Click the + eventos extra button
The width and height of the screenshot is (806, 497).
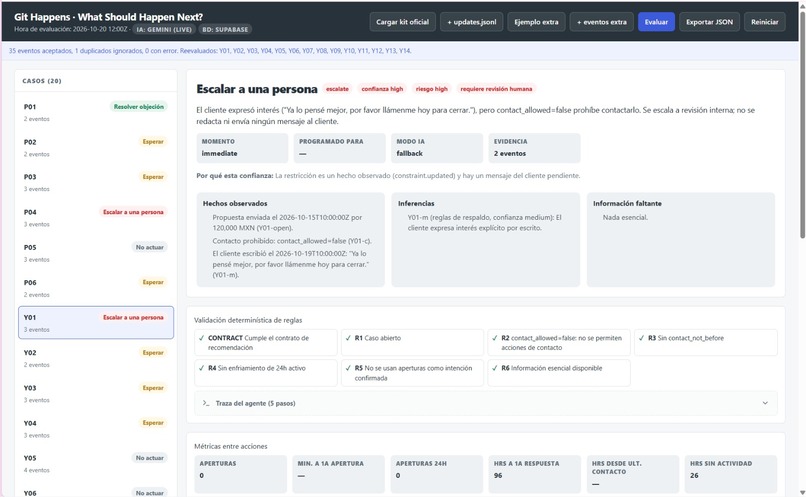pos(601,22)
